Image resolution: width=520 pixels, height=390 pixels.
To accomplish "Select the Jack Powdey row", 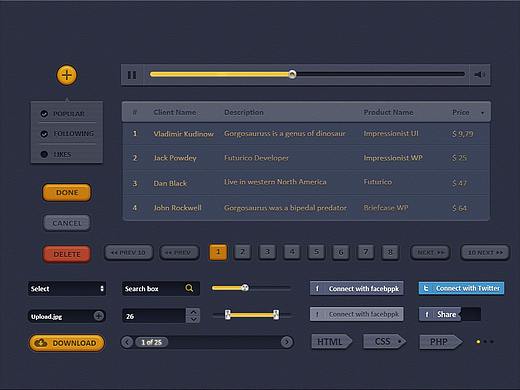I will tap(306, 158).
